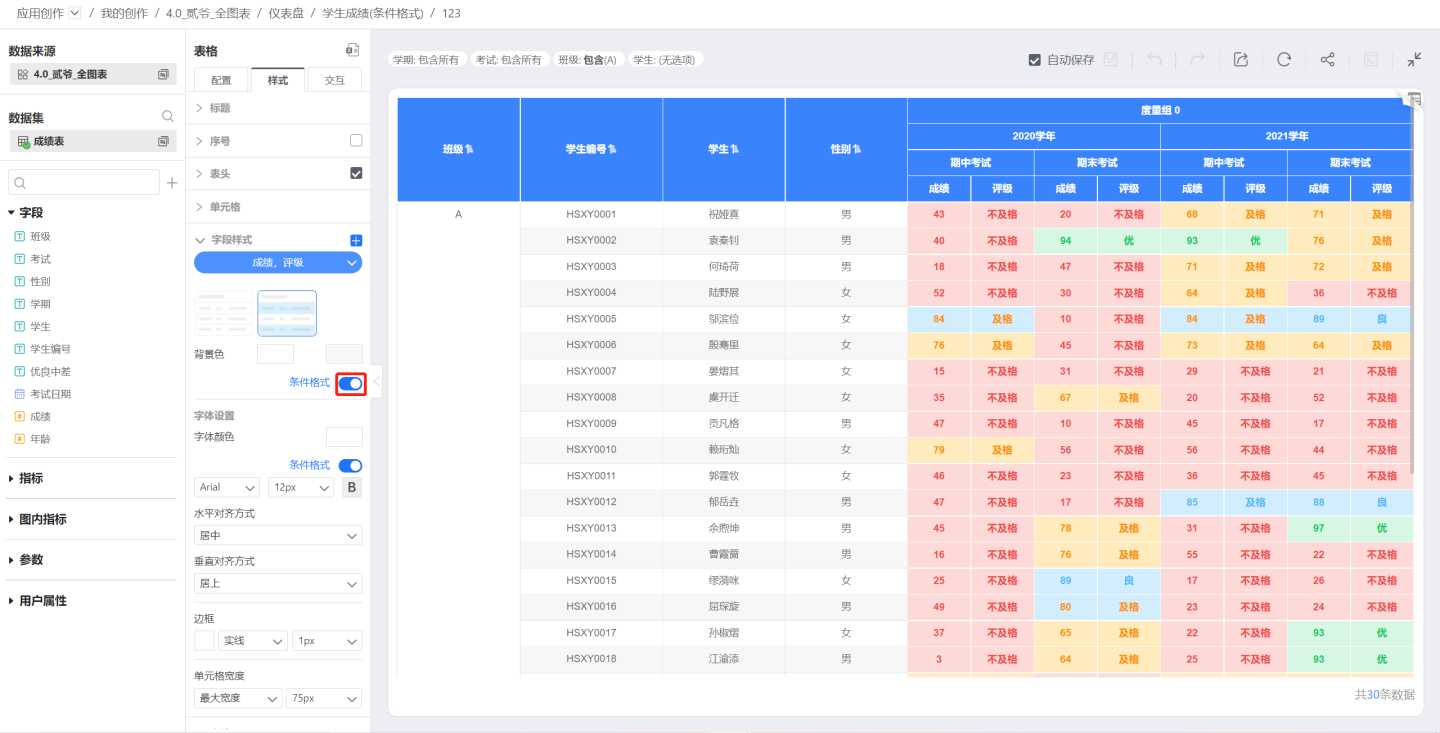Switch to the 配置 tab

[221, 80]
